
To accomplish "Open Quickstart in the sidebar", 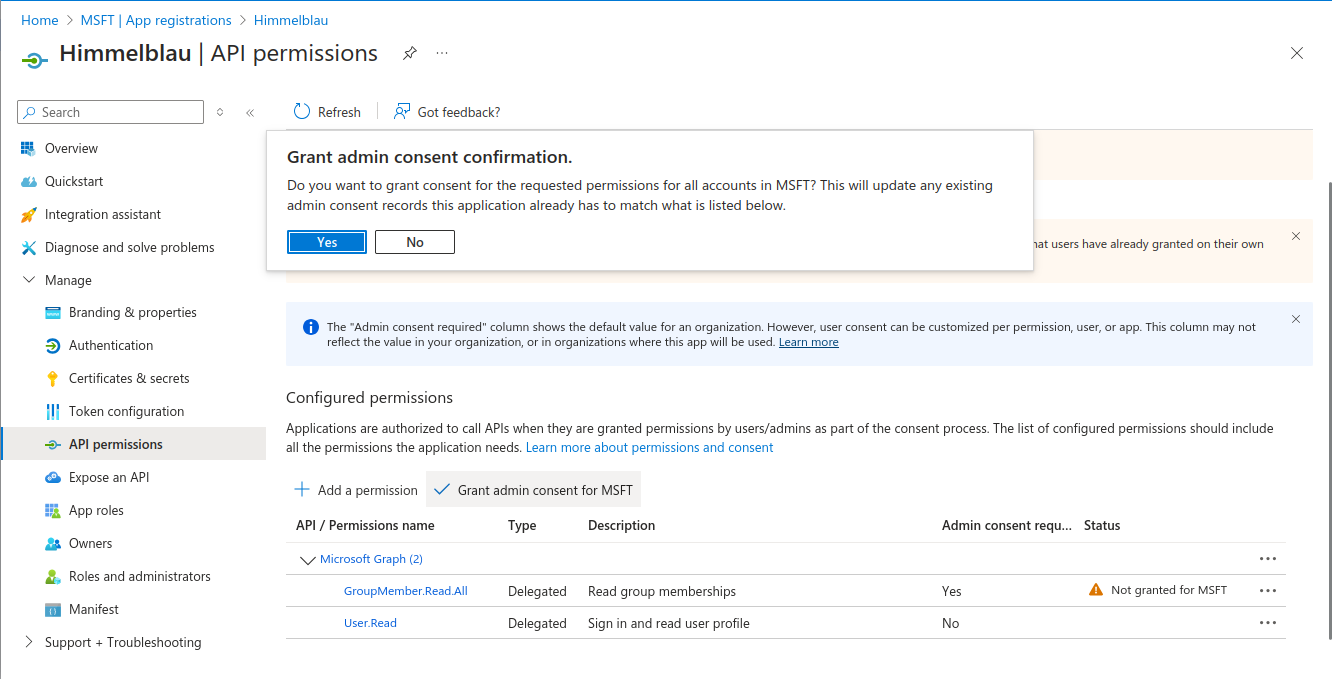I will [74, 181].
